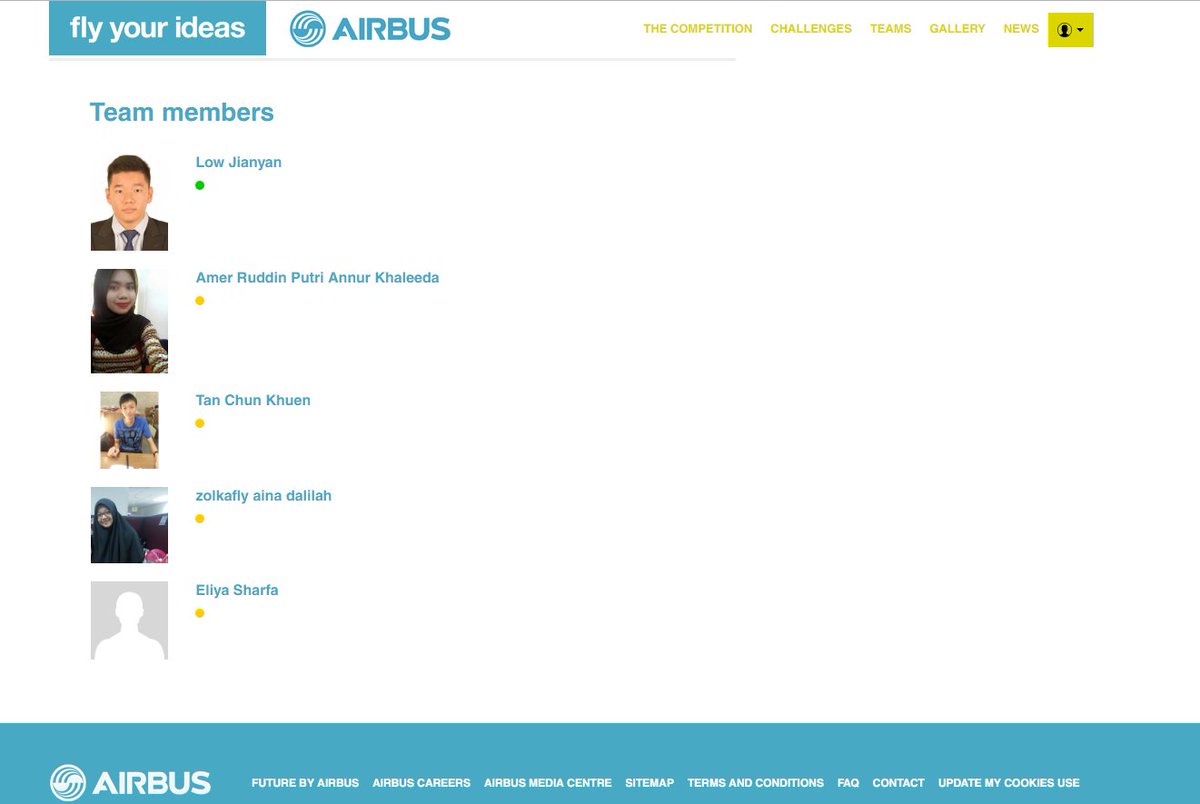Screen dimensions: 1200x804
Task: Click Eliya Sharfa's placeholder avatar
Action: coord(129,620)
